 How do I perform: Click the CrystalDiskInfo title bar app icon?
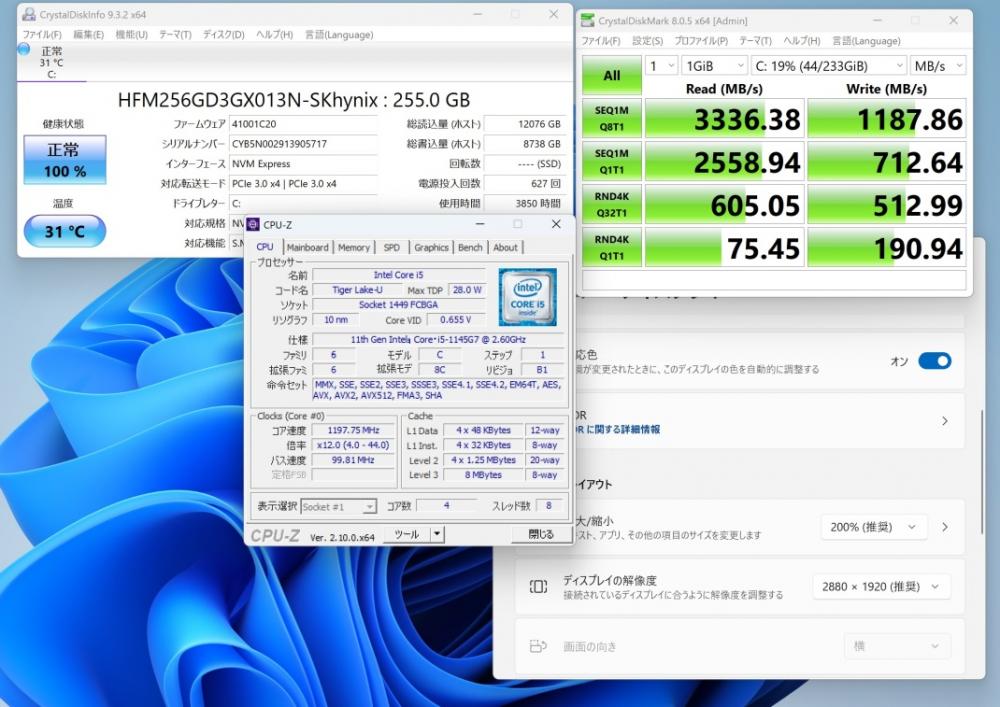(29, 14)
